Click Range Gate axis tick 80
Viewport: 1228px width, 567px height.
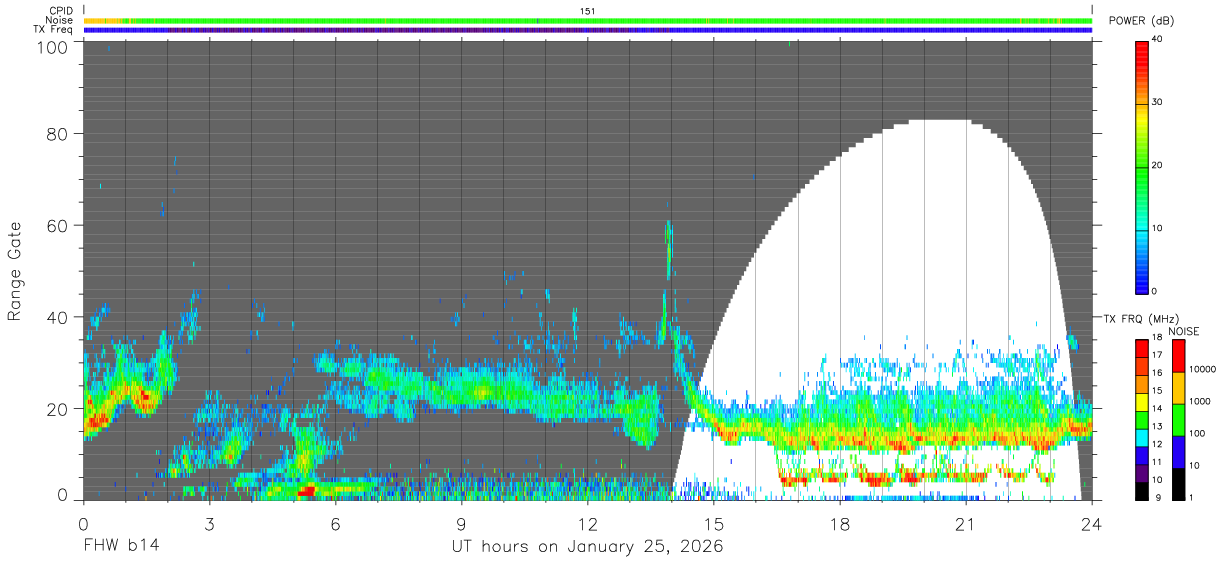(56, 133)
